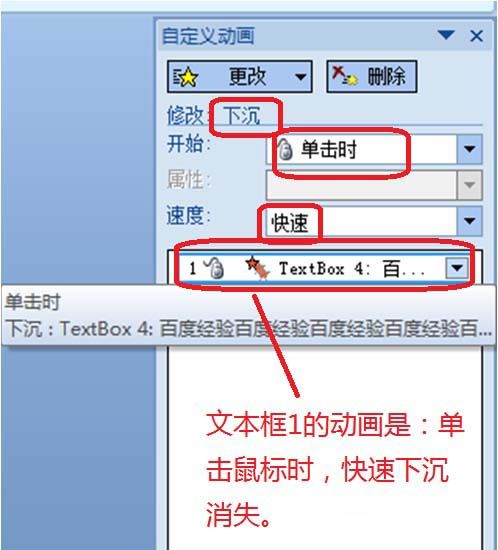Select the TextBox 4 animation list entry
Viewport: 498px width, 550px height.
325,268
